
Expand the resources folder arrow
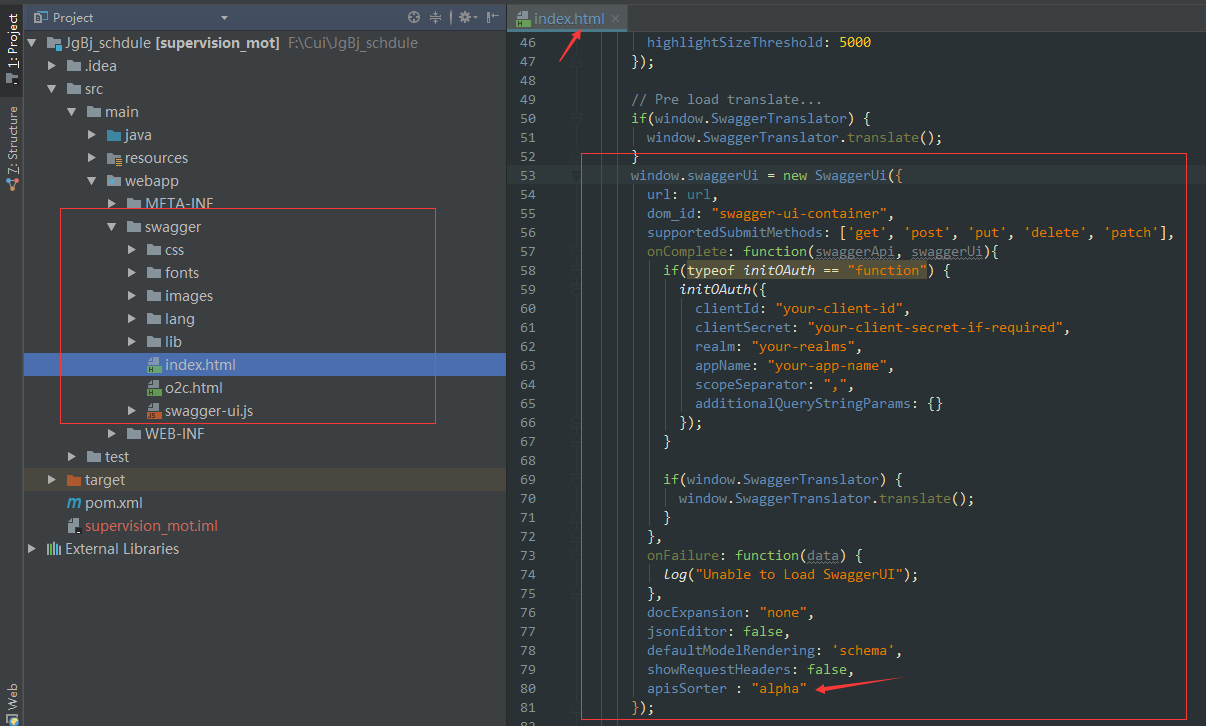pos(92,158)
